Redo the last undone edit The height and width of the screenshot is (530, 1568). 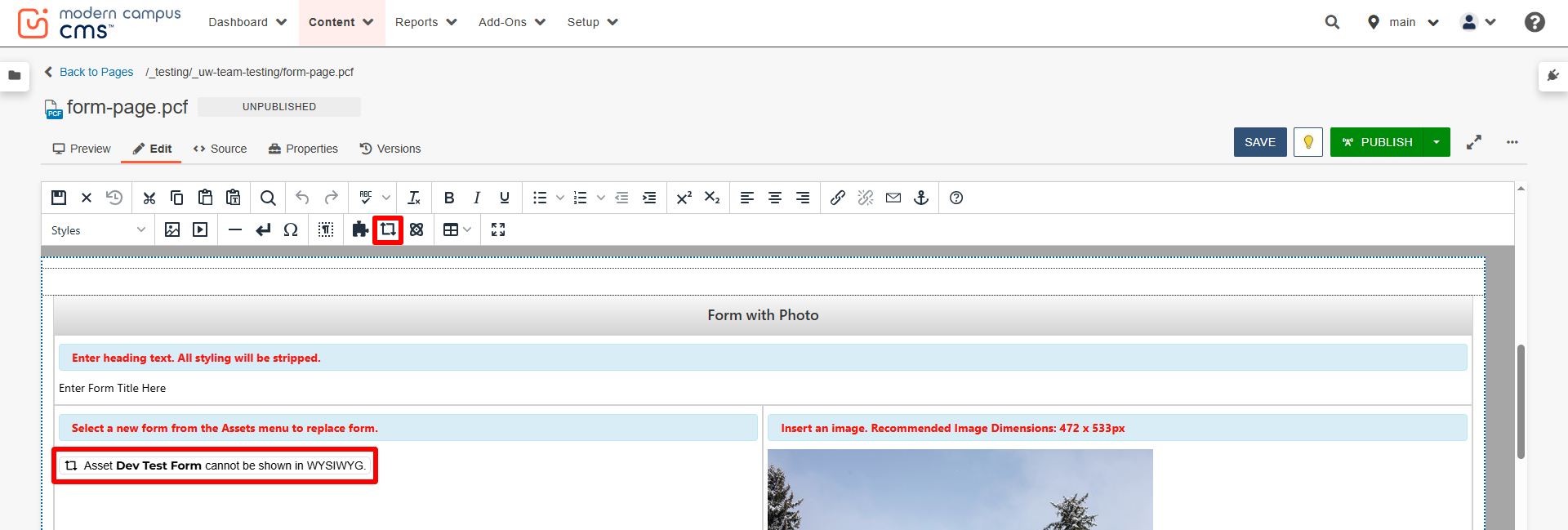[331, 198]
